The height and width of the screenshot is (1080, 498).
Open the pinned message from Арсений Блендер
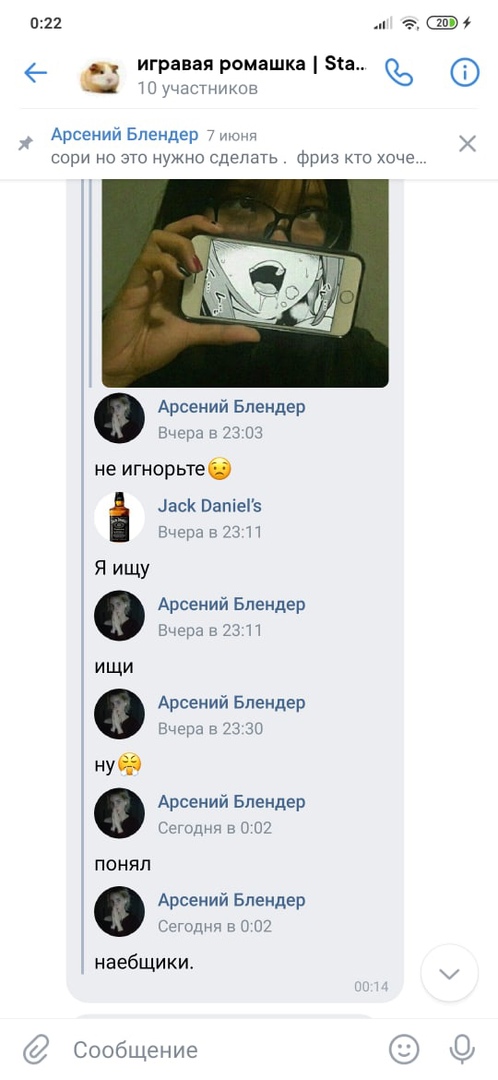238,146
